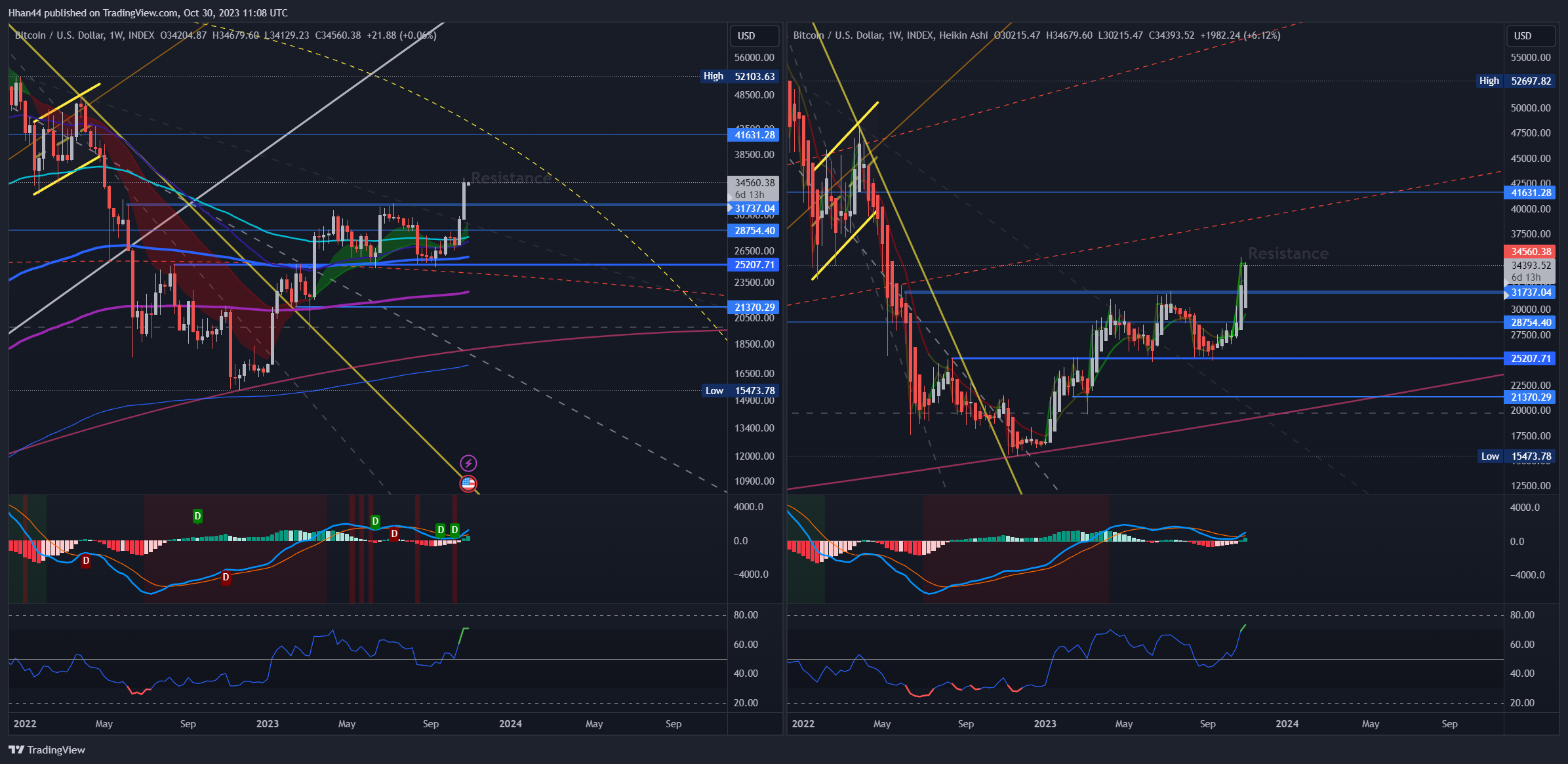Select the 28754.40 line label on left chart
The width and height of the screenshot is (1568, 764).
[754, 231]
